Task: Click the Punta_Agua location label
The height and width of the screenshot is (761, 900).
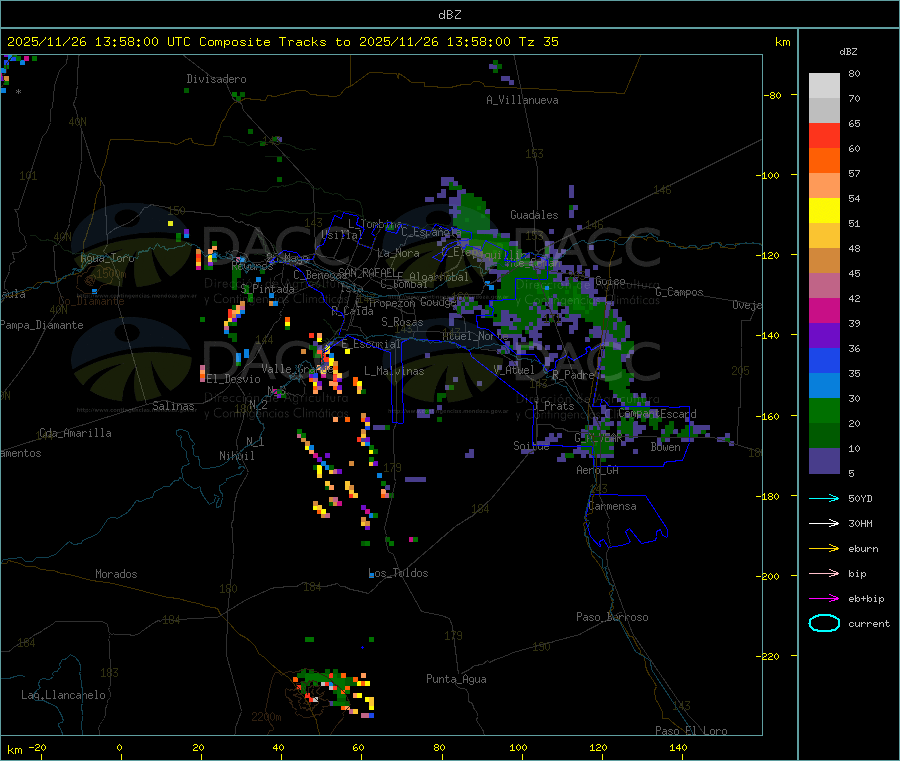Action: [456, 679]
